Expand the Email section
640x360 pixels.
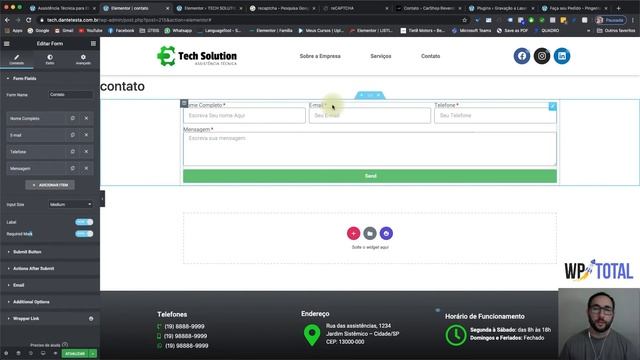coord(50,285)
